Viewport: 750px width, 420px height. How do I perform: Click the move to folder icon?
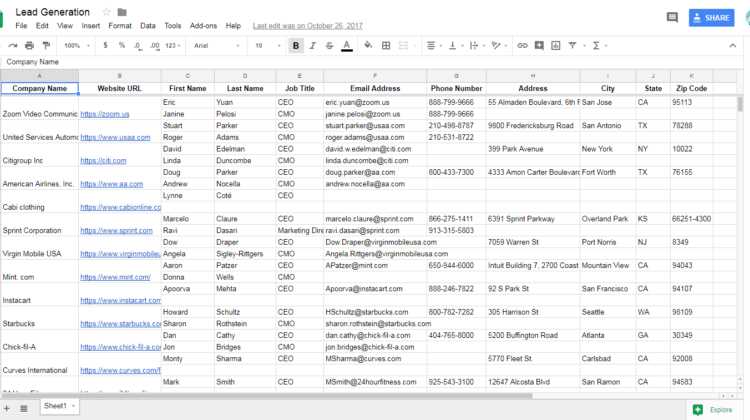point(122,12)
